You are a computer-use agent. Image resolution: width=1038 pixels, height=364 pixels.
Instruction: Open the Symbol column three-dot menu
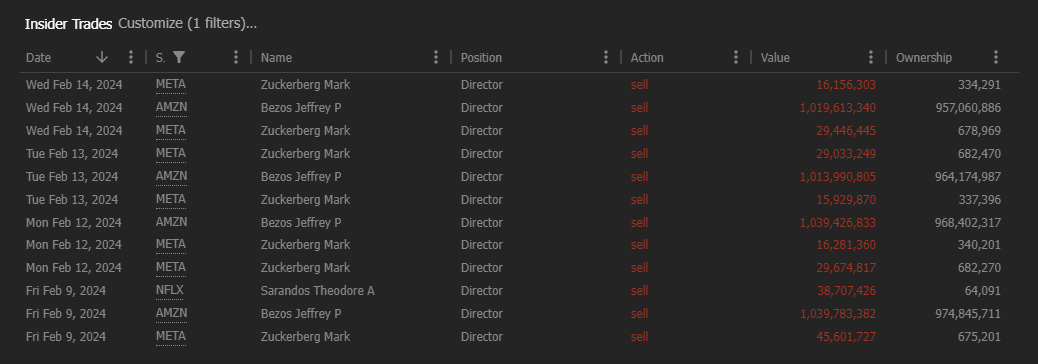236,58
